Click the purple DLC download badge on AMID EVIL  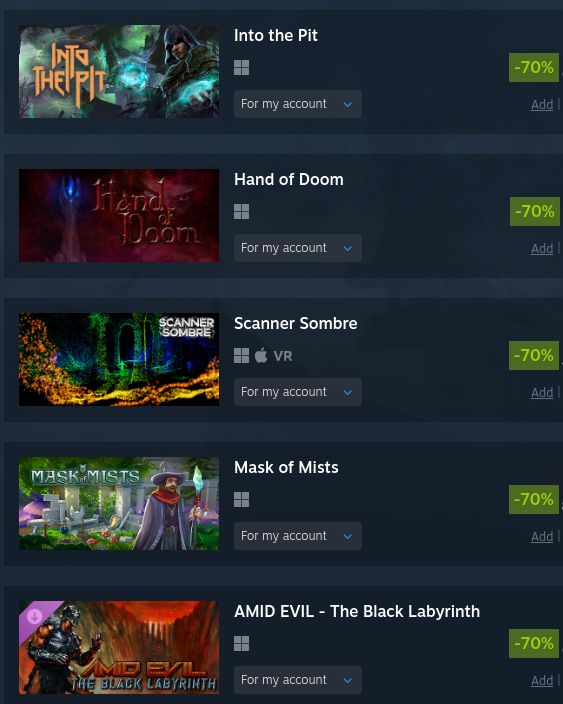pos(35,616)
